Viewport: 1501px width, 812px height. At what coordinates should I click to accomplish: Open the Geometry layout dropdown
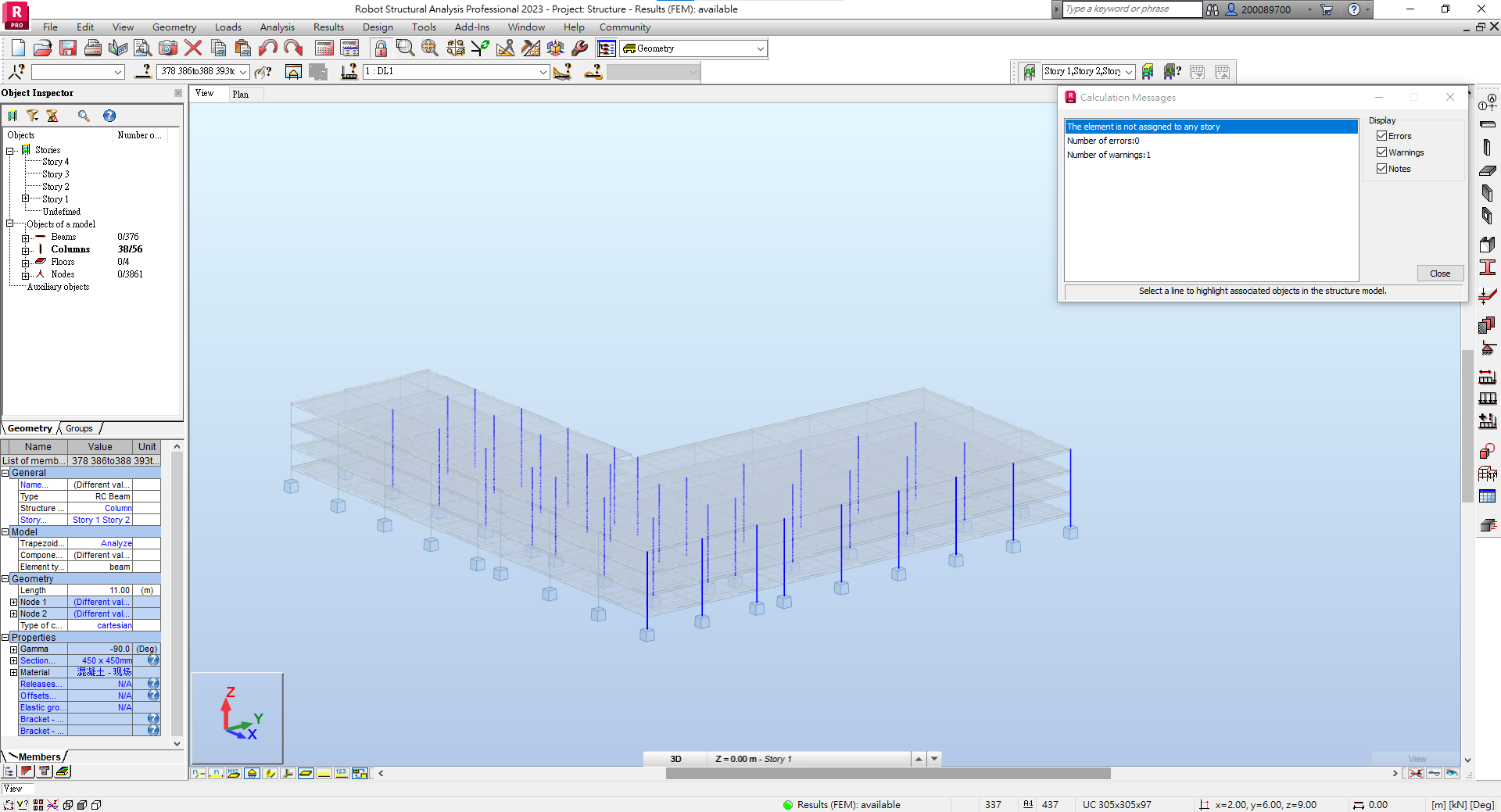pos(761,48)
